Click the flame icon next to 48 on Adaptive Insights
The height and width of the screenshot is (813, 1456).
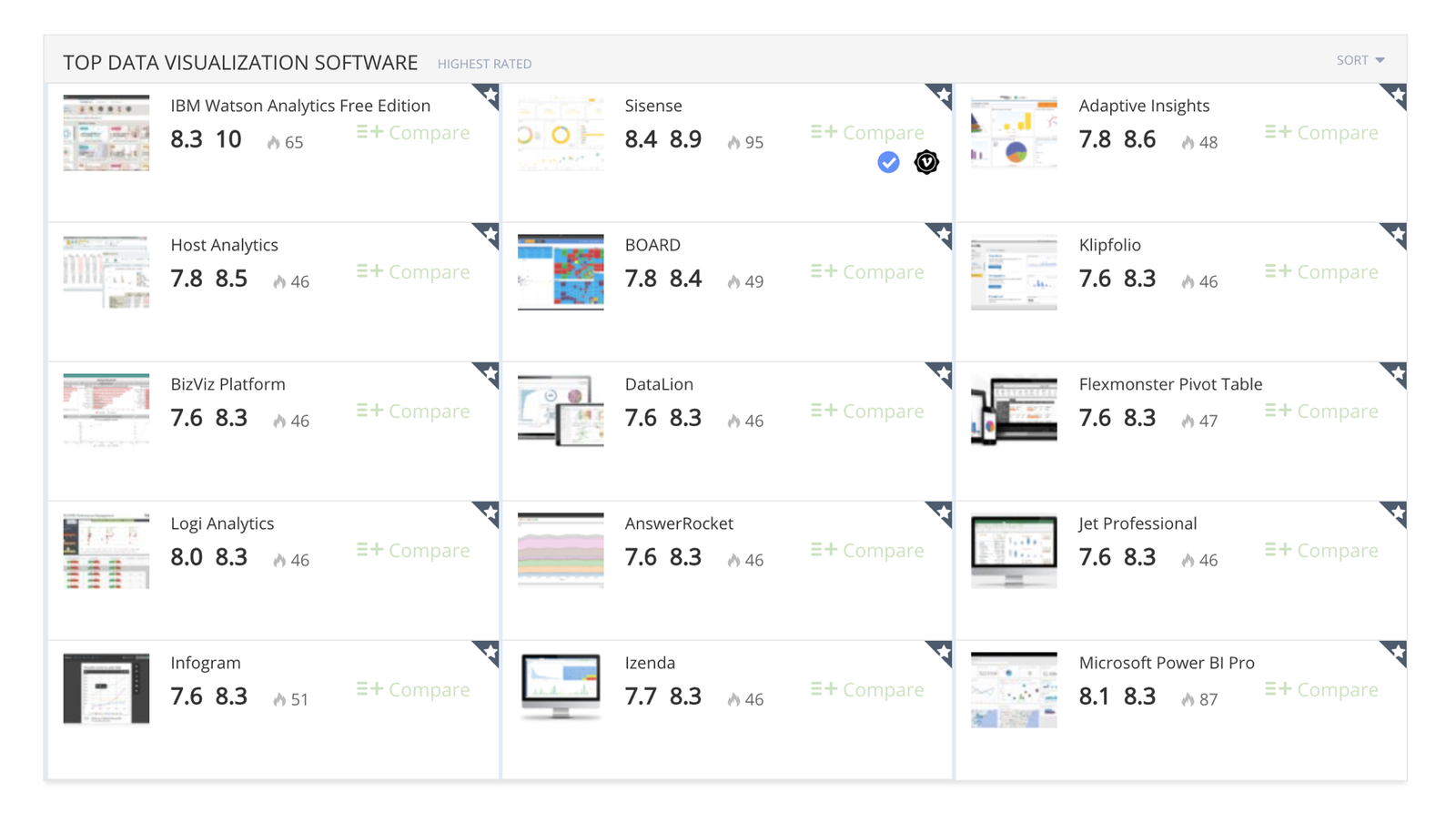click(1188, 142)
